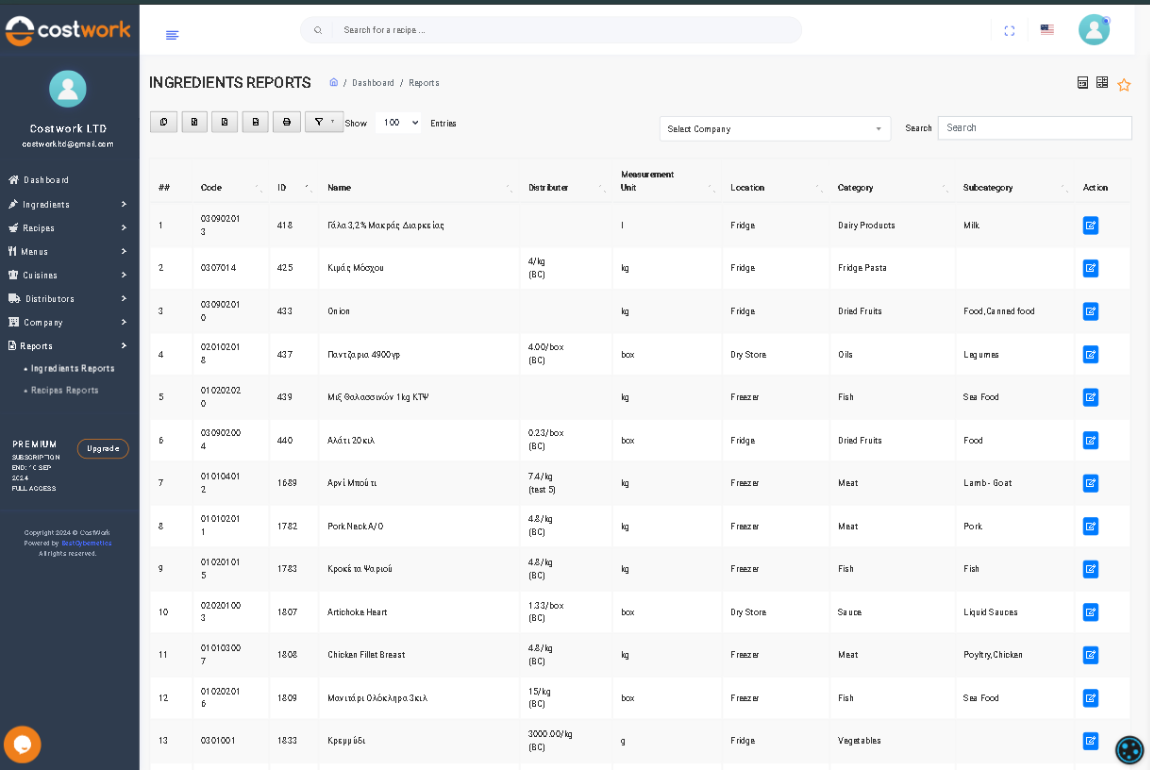Open the calculator icon near the star
Viewport: 1150px width, 770px height.
1082,83
